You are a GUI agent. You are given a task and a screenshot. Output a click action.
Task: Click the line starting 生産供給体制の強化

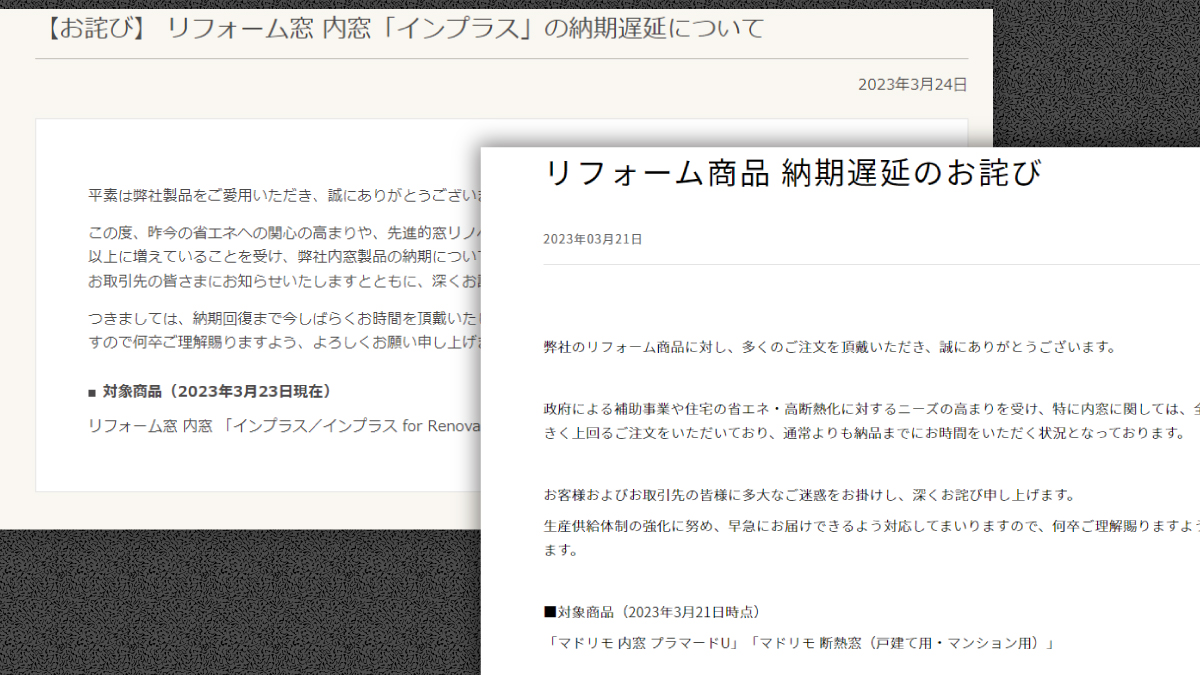pyautogui.click(x=870, y=527)
